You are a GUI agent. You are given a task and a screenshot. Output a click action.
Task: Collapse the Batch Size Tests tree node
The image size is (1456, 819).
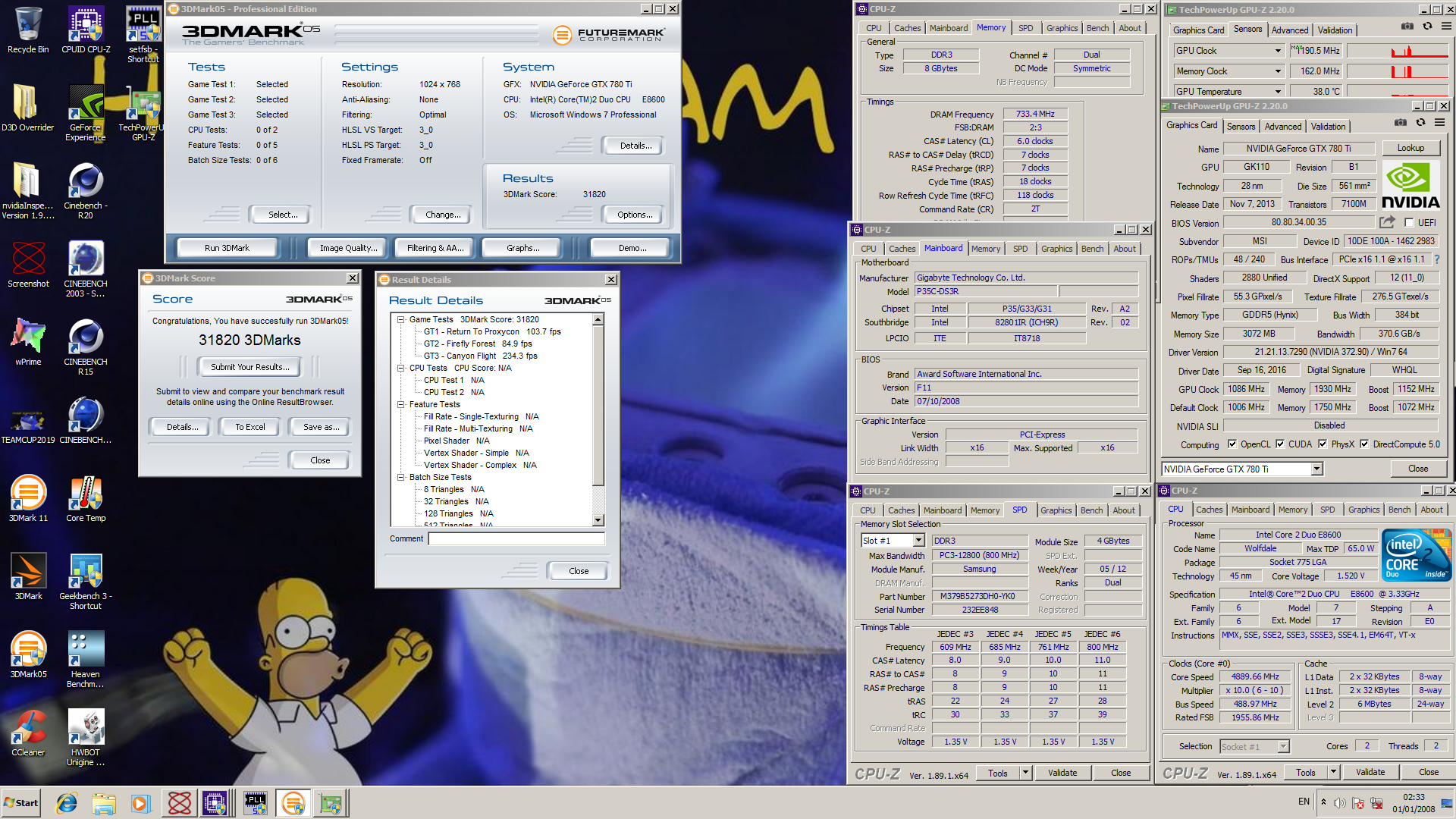tap(401, 477)
